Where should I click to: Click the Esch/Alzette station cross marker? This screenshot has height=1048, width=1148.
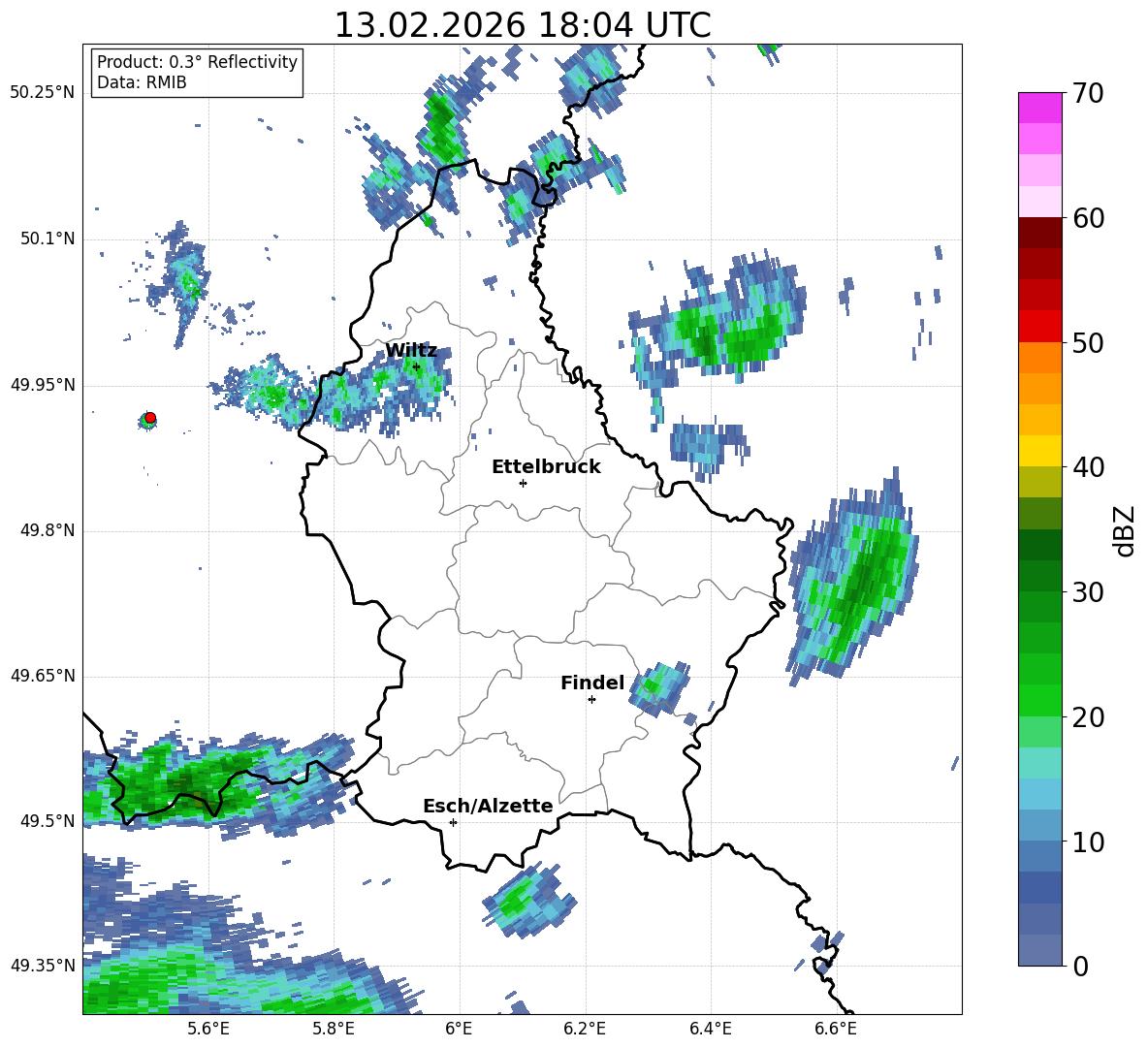coord(453,822)
